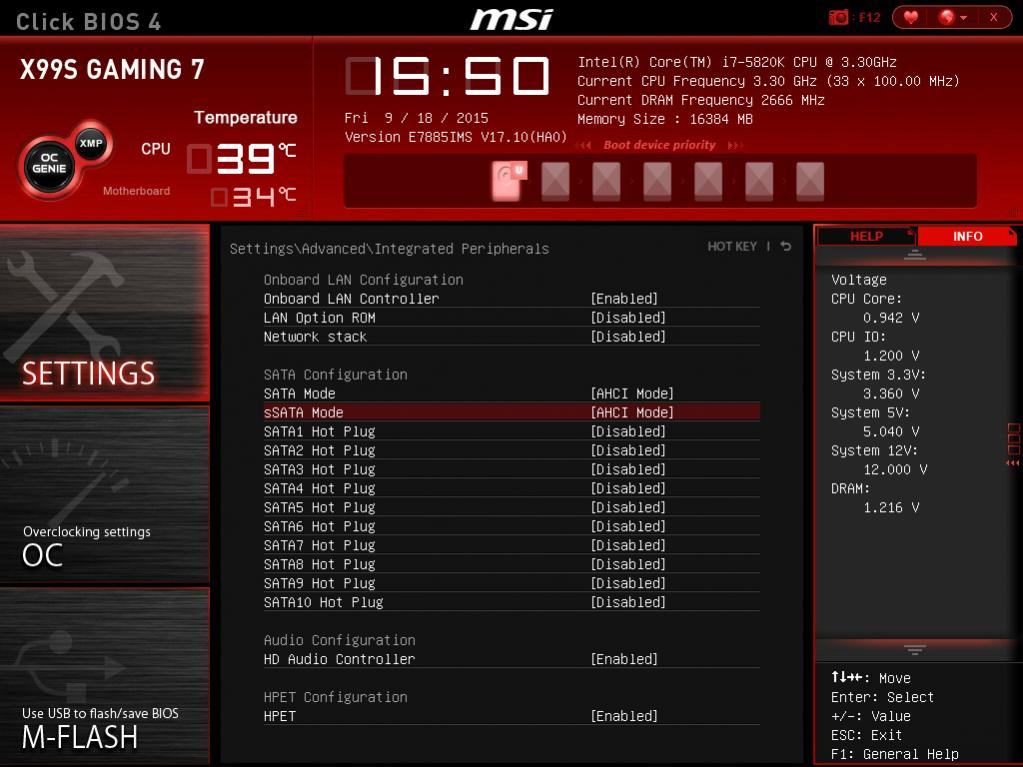This screenshot has width=1023, height=767.
Task: Click the date Fri 9 / 18 / 2015
Action: 416,118
